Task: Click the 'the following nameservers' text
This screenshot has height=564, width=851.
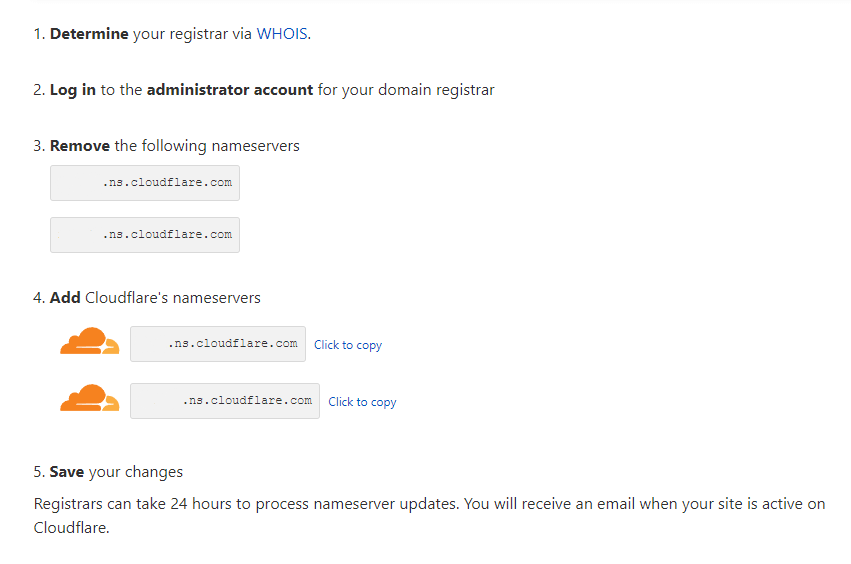Action: (207, 146)
